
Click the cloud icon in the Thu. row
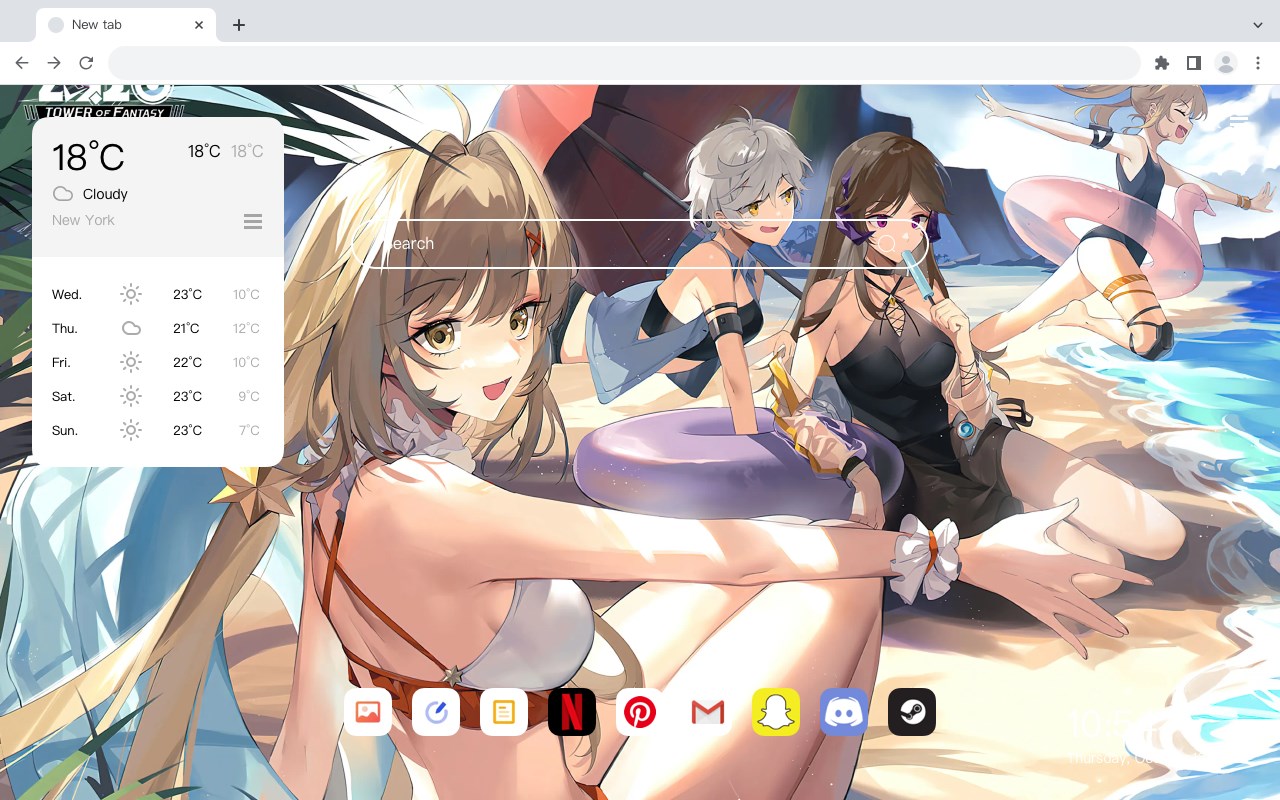coord(131,328)
